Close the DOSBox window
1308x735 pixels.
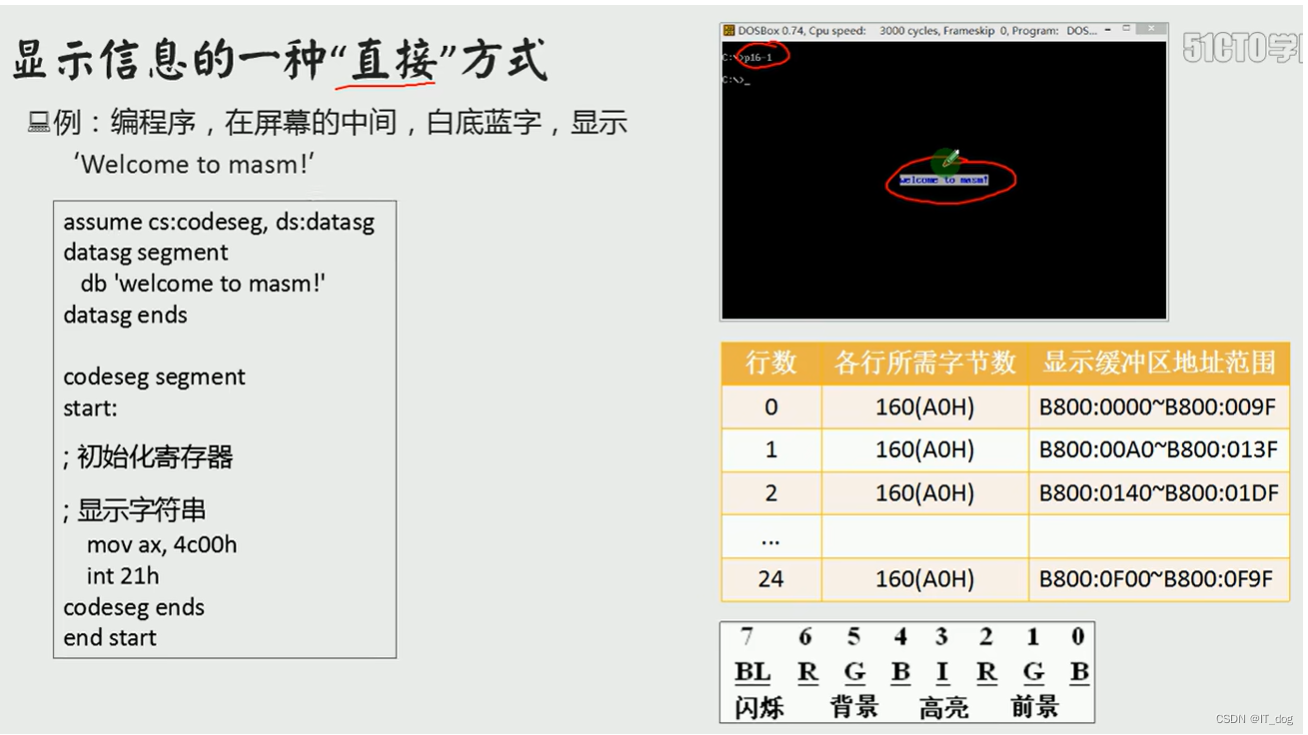click(1151, 29)
